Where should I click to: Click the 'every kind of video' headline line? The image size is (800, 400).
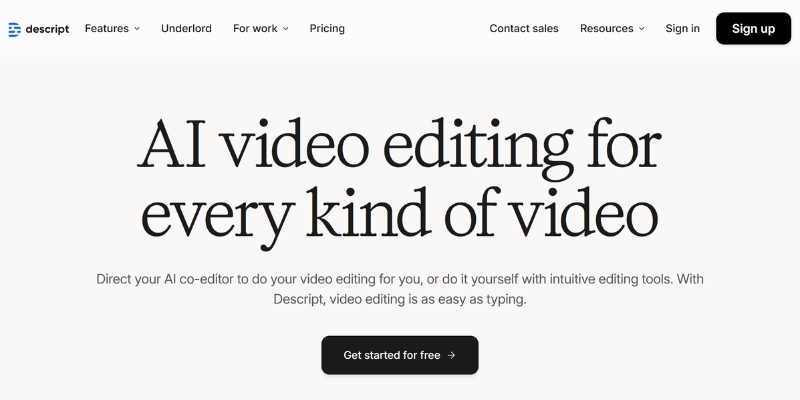pos(399,211)
